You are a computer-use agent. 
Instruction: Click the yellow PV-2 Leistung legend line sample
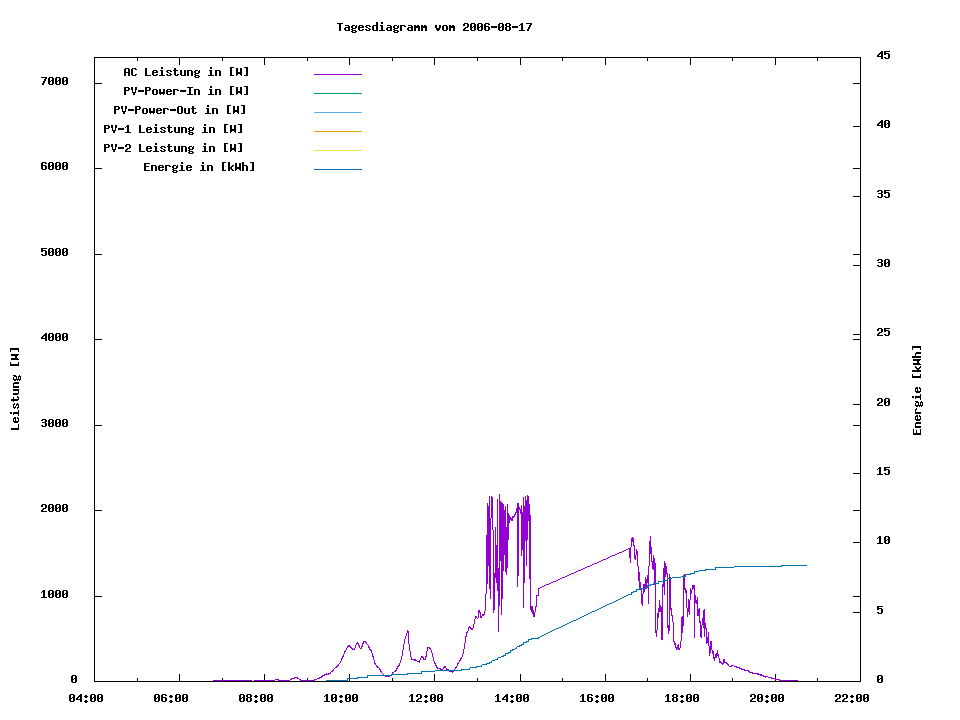(x=337, y=150)
